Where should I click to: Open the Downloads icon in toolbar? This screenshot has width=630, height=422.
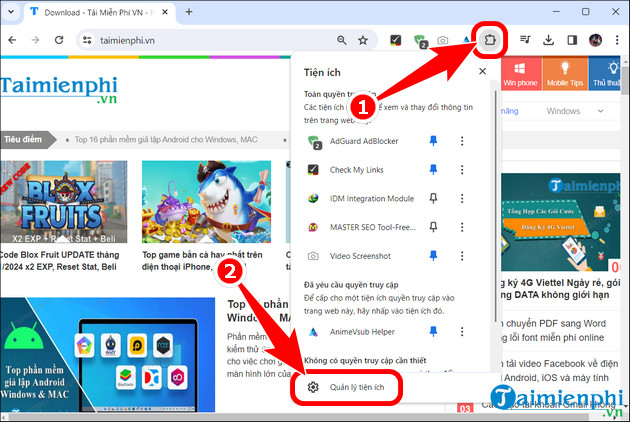point(548,40)
